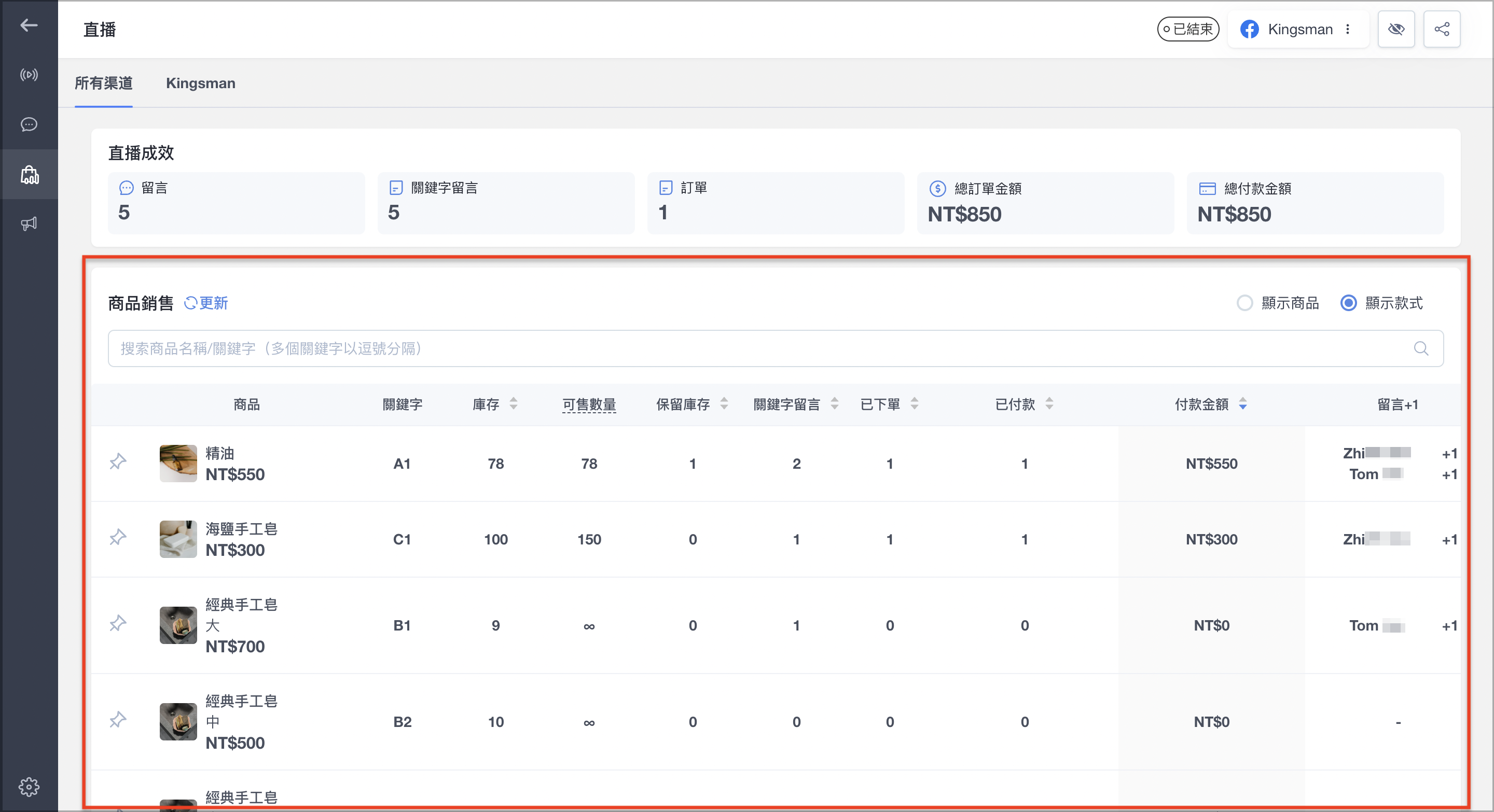Toggle the hidden-eye visibility button

1396,29
